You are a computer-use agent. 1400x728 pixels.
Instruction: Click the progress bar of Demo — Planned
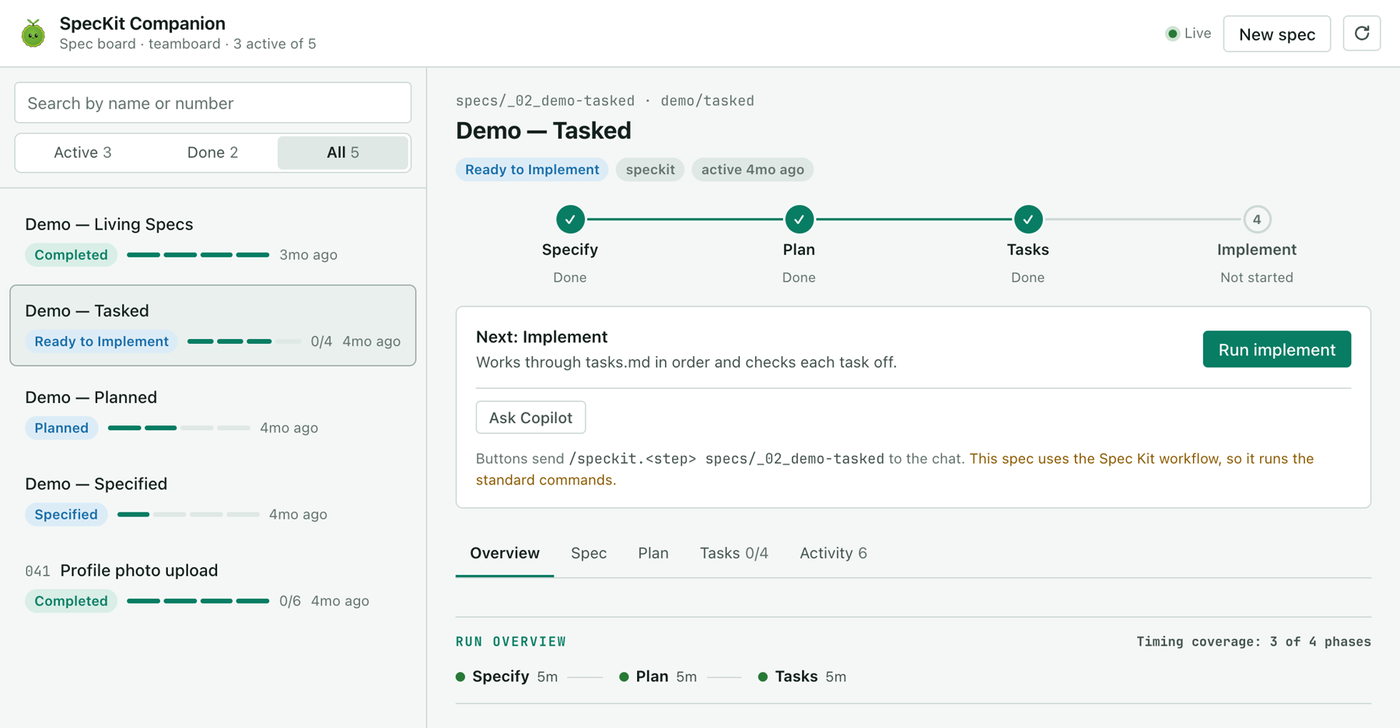[x=179, y=428]
